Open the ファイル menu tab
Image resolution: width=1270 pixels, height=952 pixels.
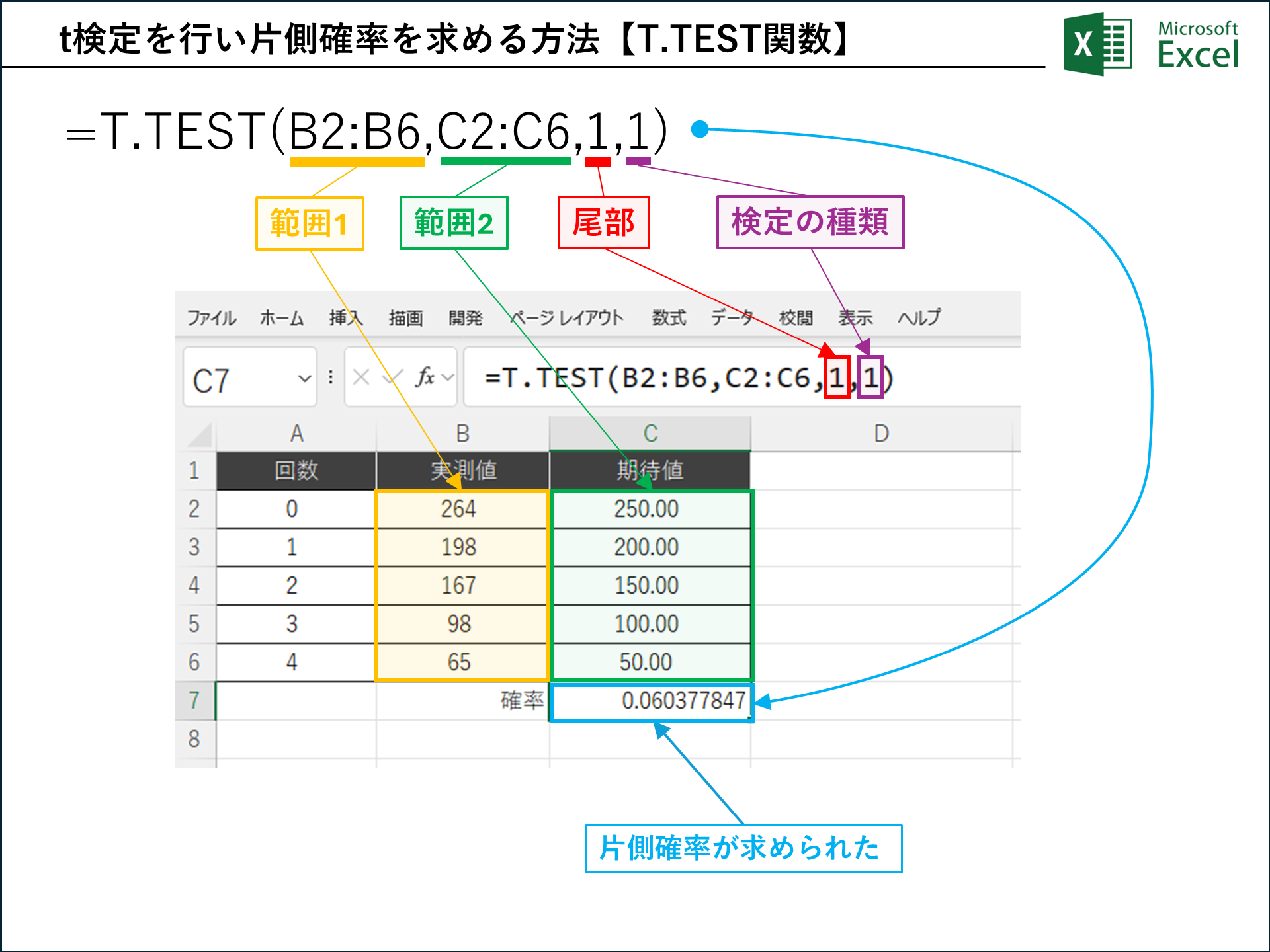click(x=212, y=318)
